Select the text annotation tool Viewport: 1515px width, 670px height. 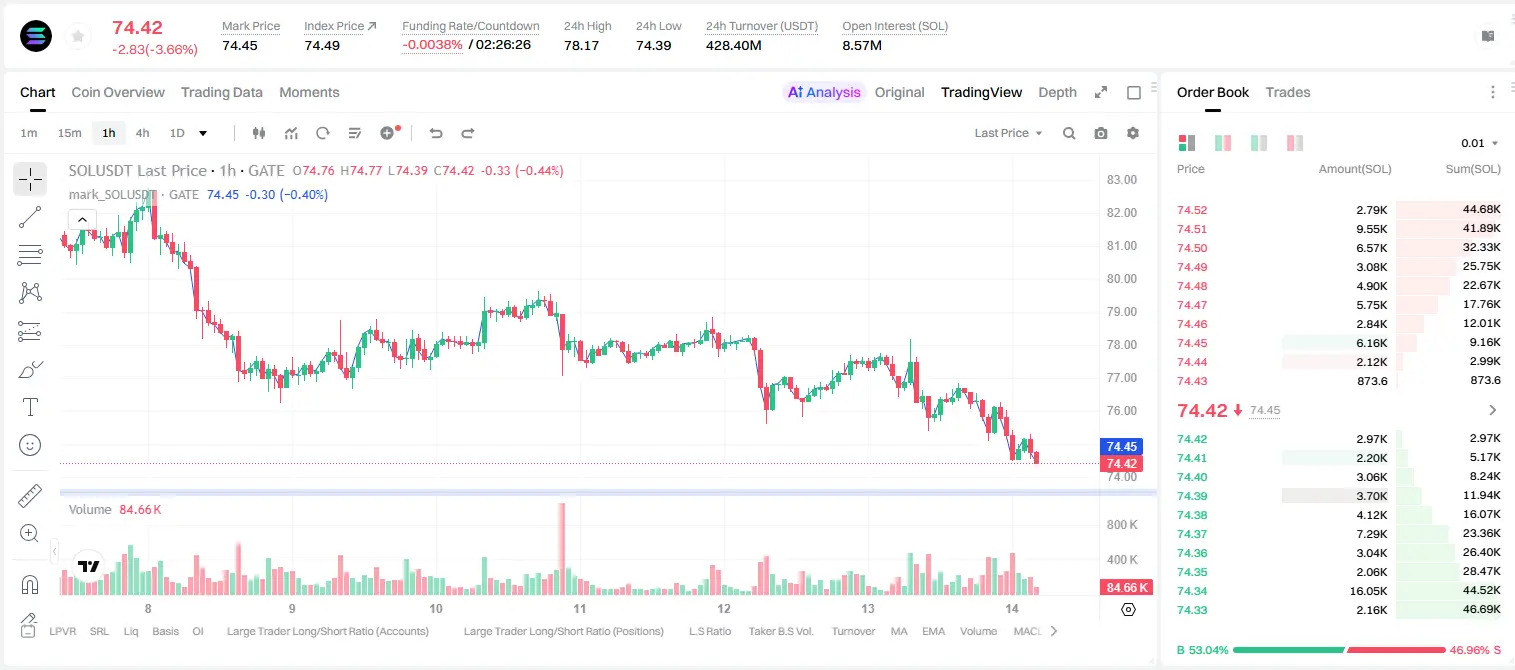(30, 407)
